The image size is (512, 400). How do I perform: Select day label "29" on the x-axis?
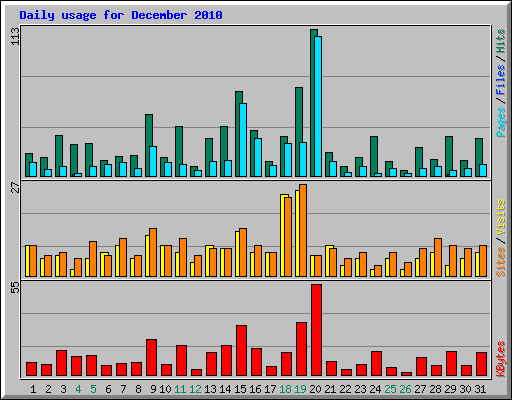[450, 389]
